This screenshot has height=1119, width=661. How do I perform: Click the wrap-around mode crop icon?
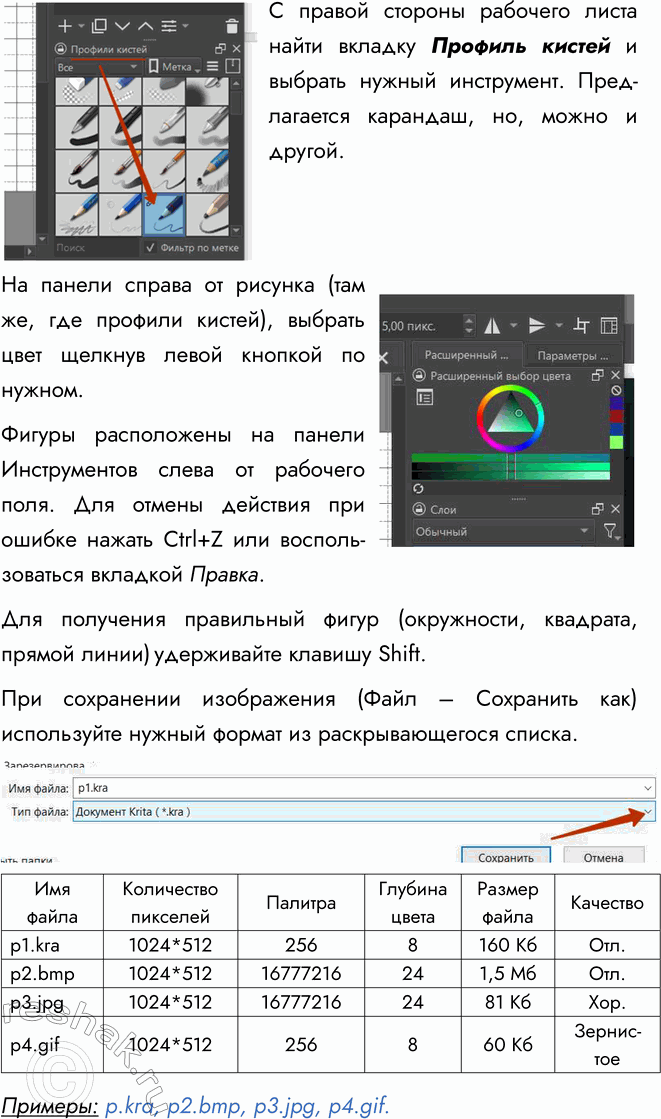click(x=581, y=326)
